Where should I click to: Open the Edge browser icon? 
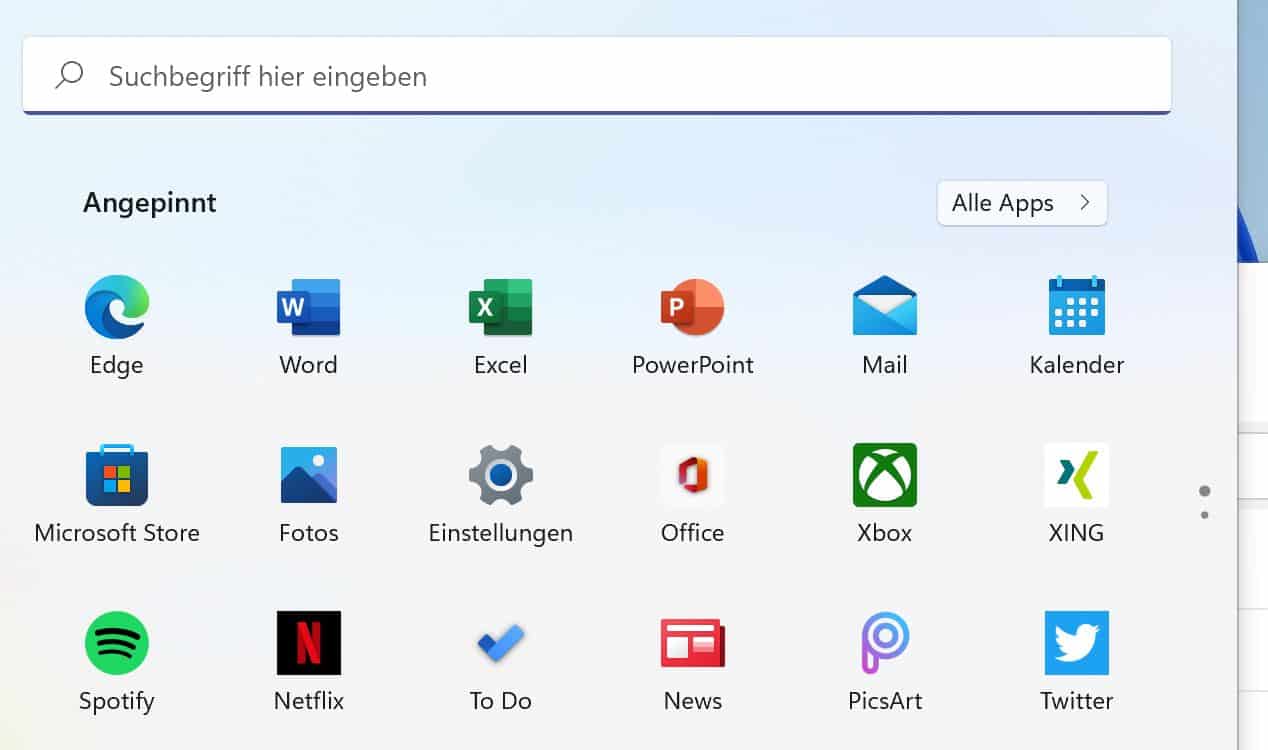[x=117, y=308]
